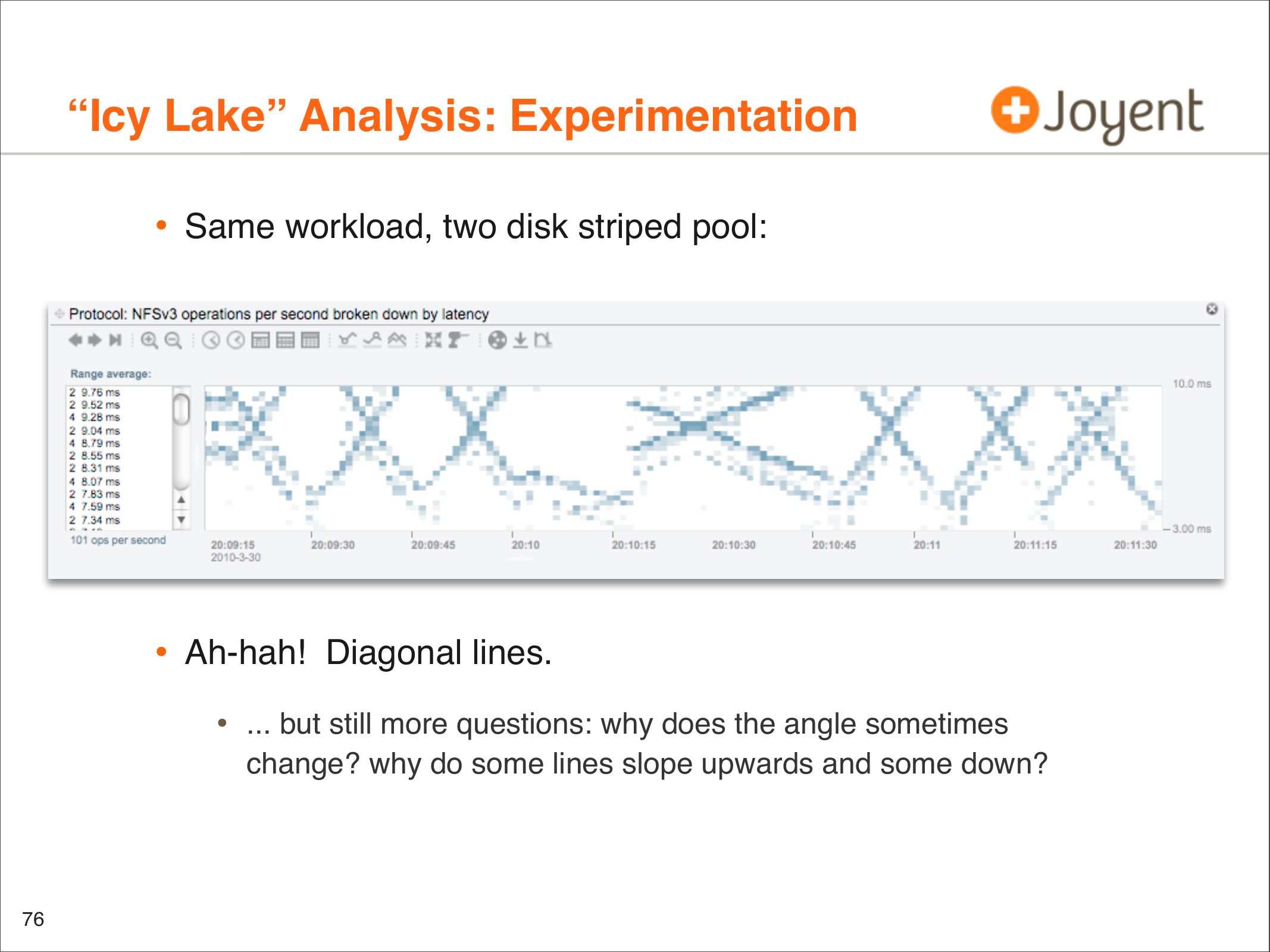This screenshot has width=1270, height=952.
Task: Click the latency list scrollbar thumb
Action: [182, 409]
